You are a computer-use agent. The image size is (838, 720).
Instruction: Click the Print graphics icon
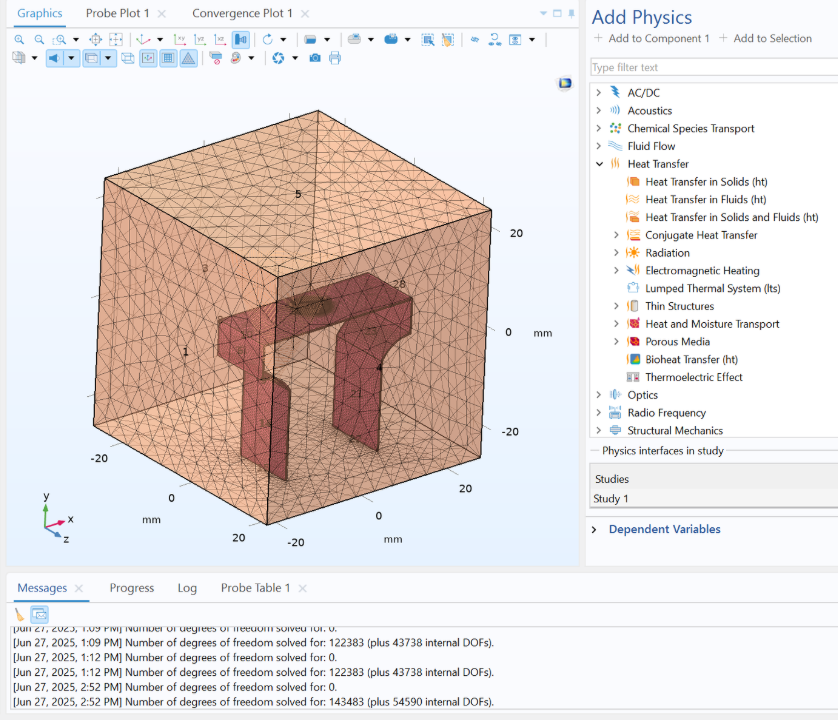point(335,58)
